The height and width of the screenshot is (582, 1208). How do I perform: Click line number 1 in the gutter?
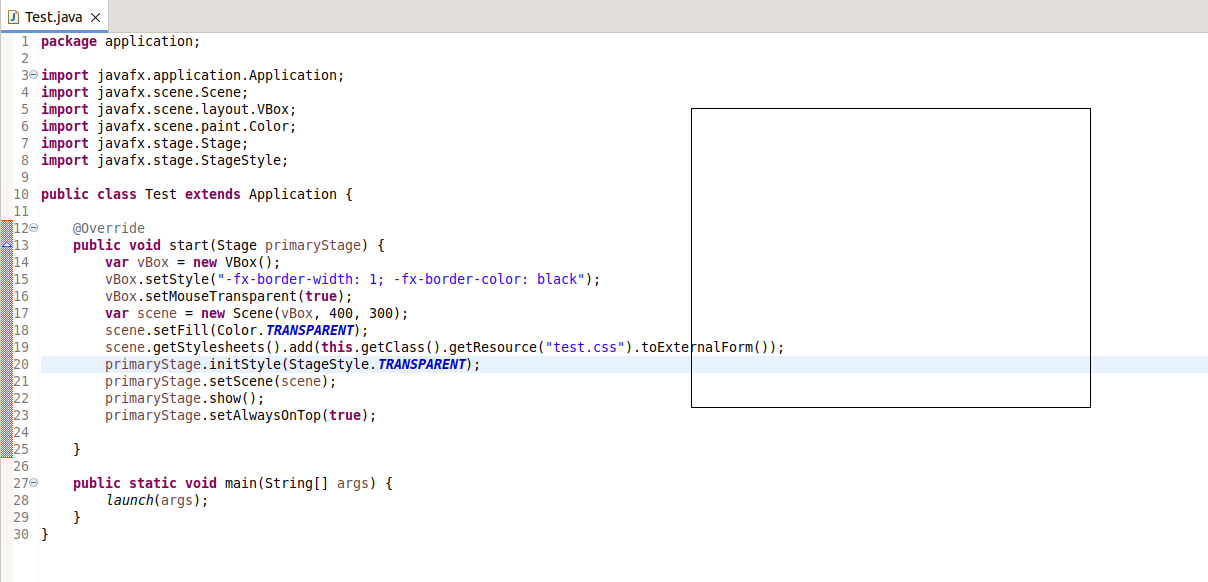(x=24, y=41)
